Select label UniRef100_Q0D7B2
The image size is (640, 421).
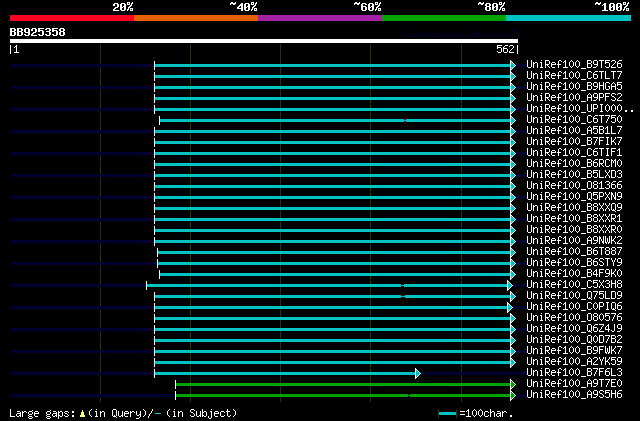(574, 340)
